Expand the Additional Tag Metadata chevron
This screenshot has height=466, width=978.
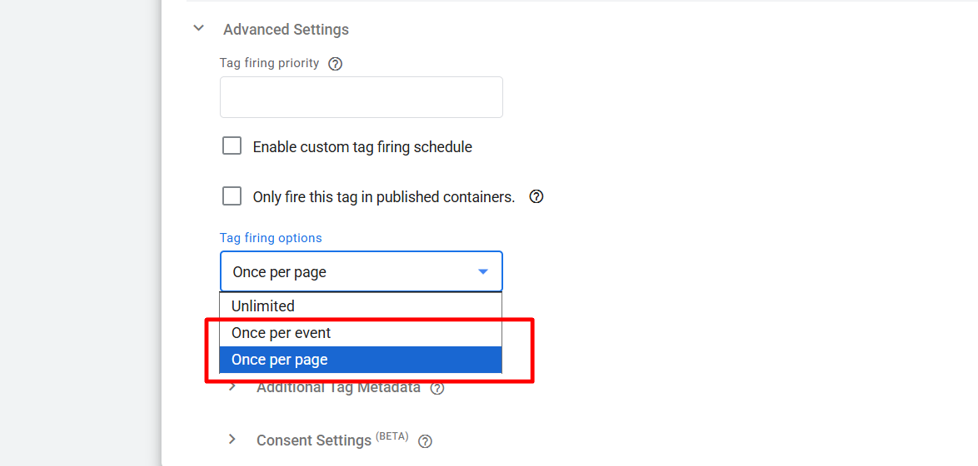pyautogui.click(x=232, y=387)
